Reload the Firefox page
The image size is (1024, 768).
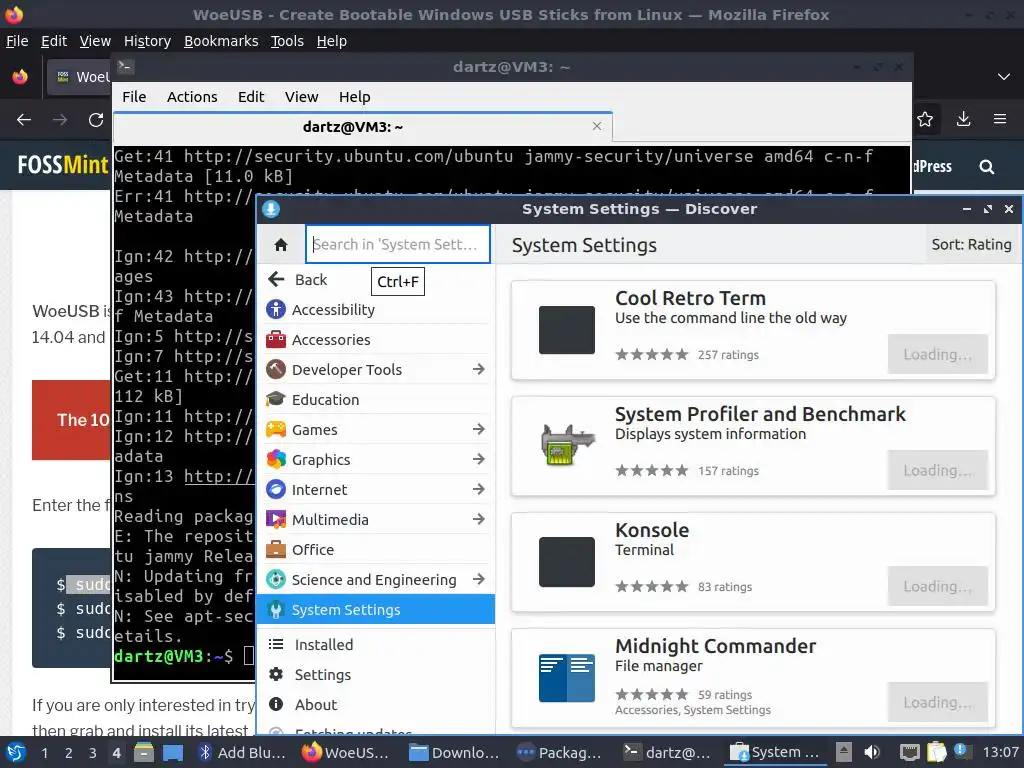pos(96,120)
